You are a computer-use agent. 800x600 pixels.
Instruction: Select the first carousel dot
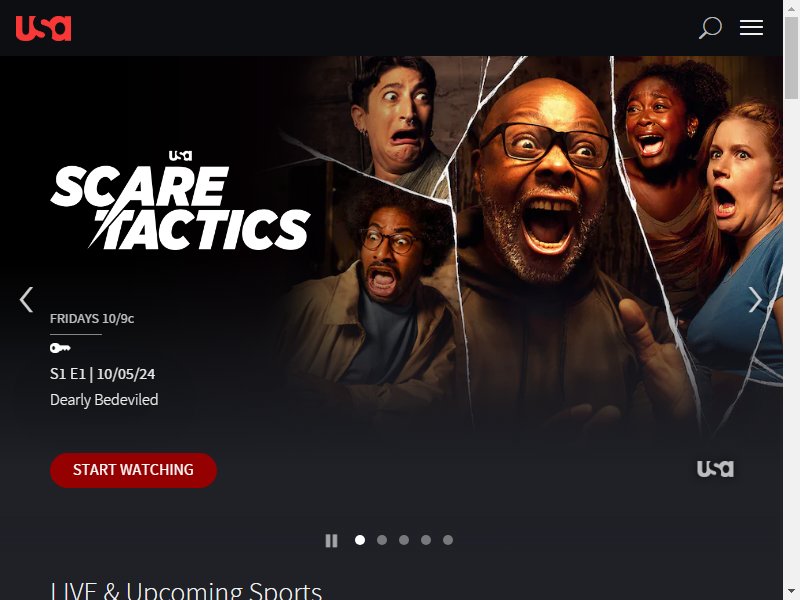click(360, 540)
